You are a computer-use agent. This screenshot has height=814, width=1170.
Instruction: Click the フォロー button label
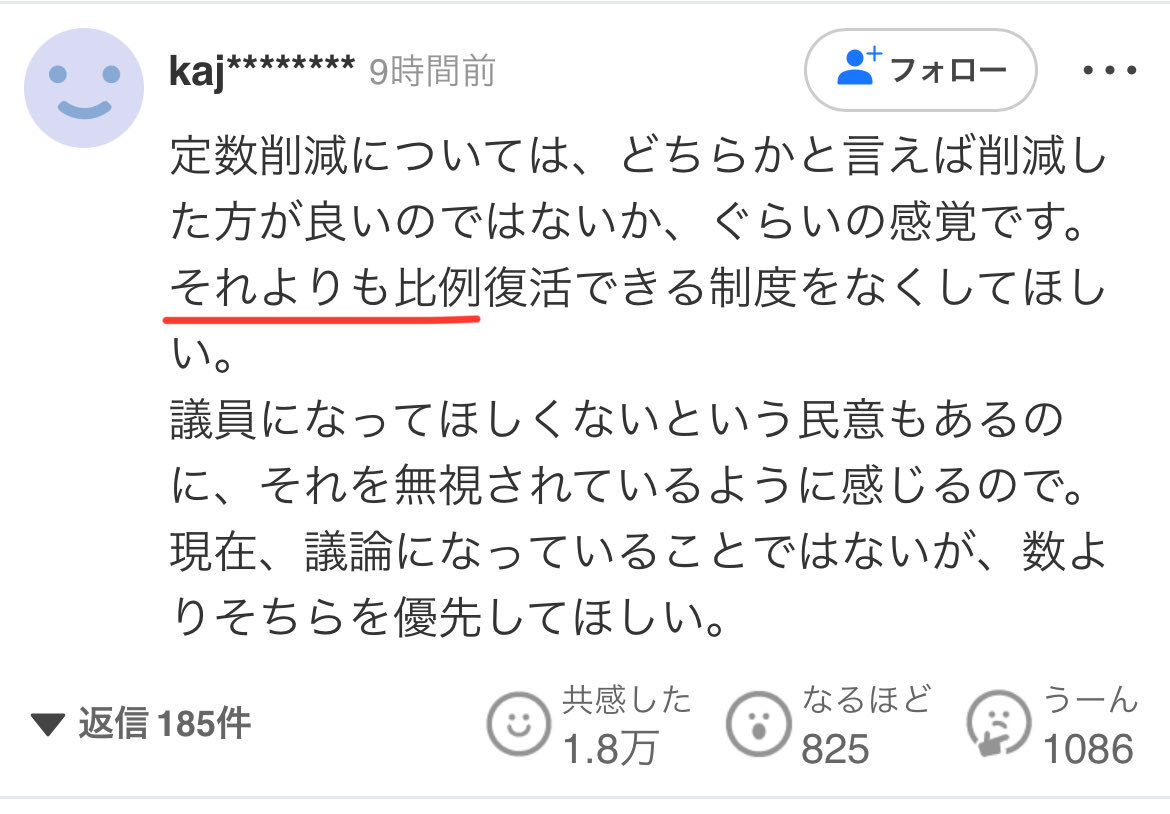tap(948, 70)
